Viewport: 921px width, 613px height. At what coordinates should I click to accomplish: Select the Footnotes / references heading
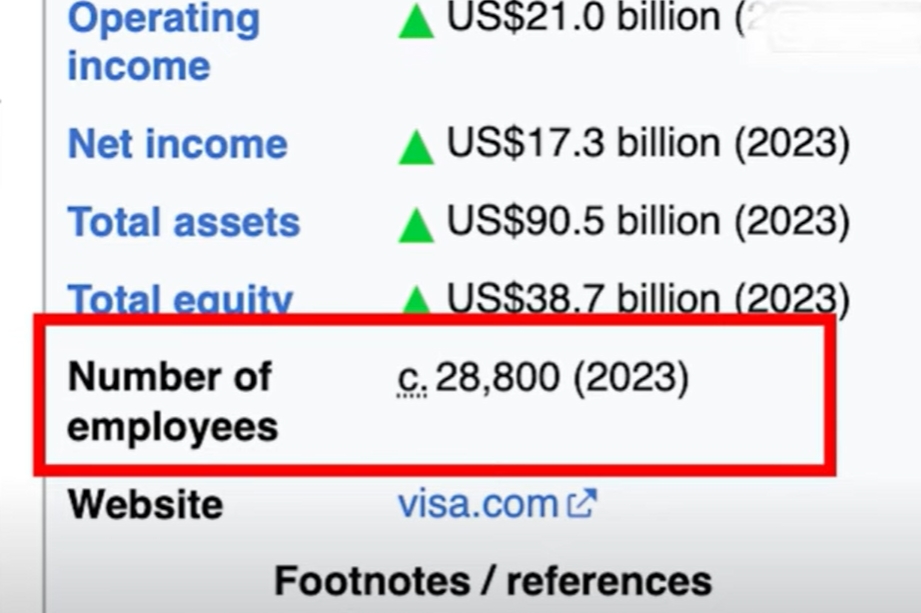click(493, 581)
